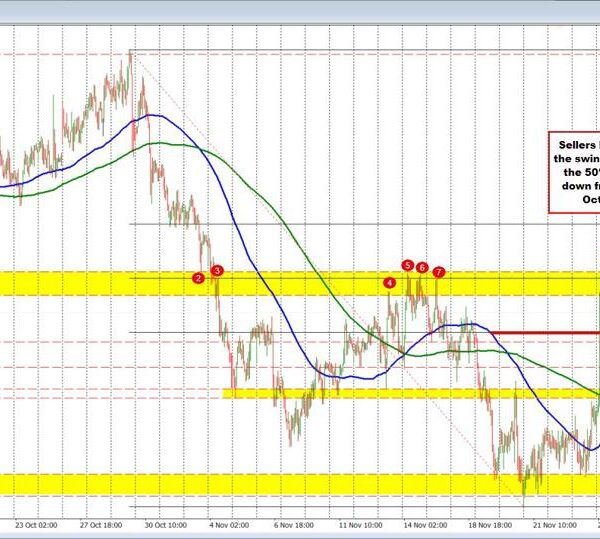Select red circle marker 7
600x539 pixels.
(x=439, y=272)
